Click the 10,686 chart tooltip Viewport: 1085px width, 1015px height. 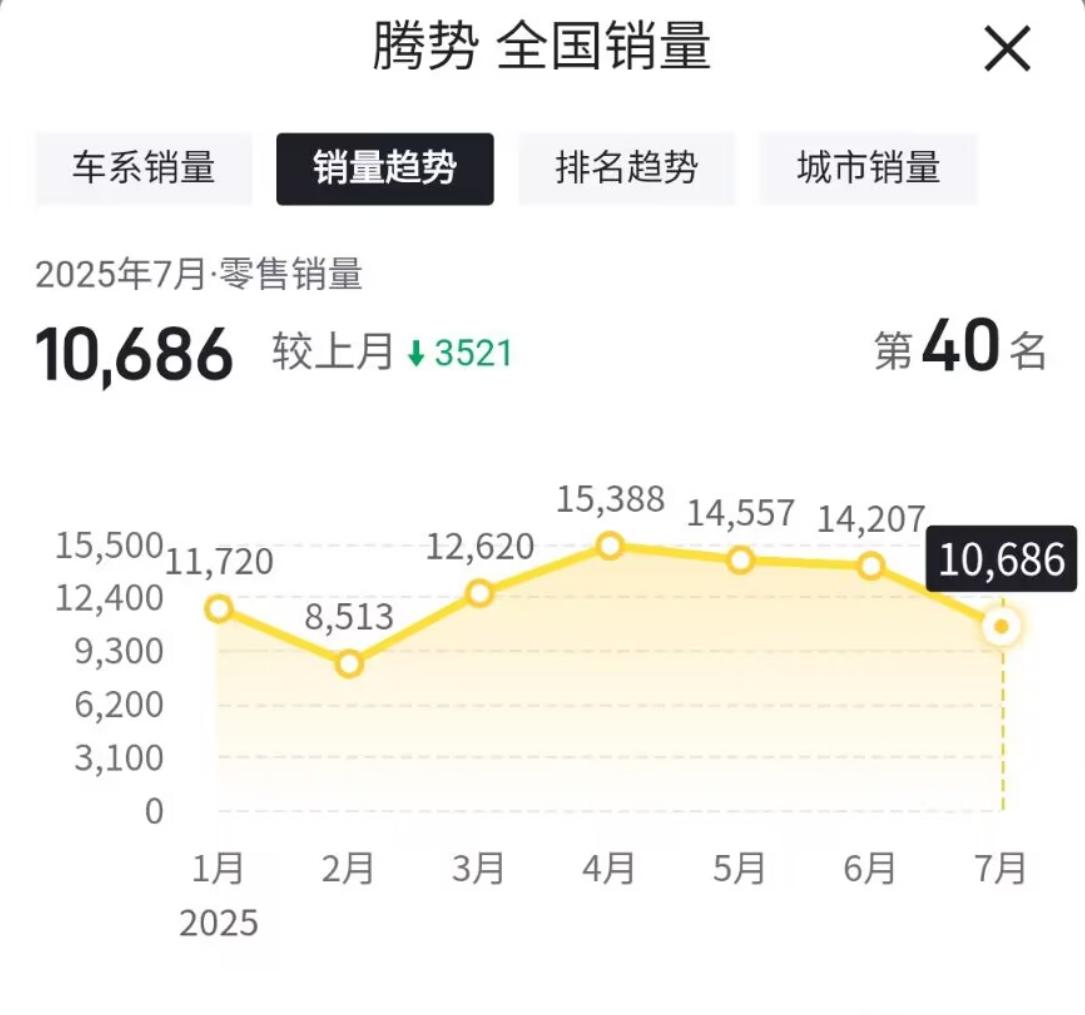[x=1001, y=559]
